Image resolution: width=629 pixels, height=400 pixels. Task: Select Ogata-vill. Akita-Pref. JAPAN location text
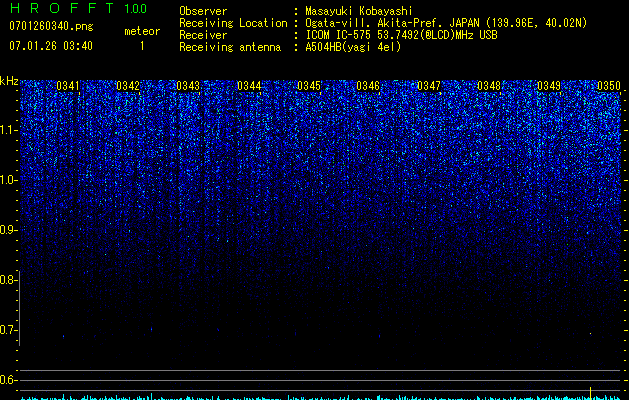click(x=446, y=23)
